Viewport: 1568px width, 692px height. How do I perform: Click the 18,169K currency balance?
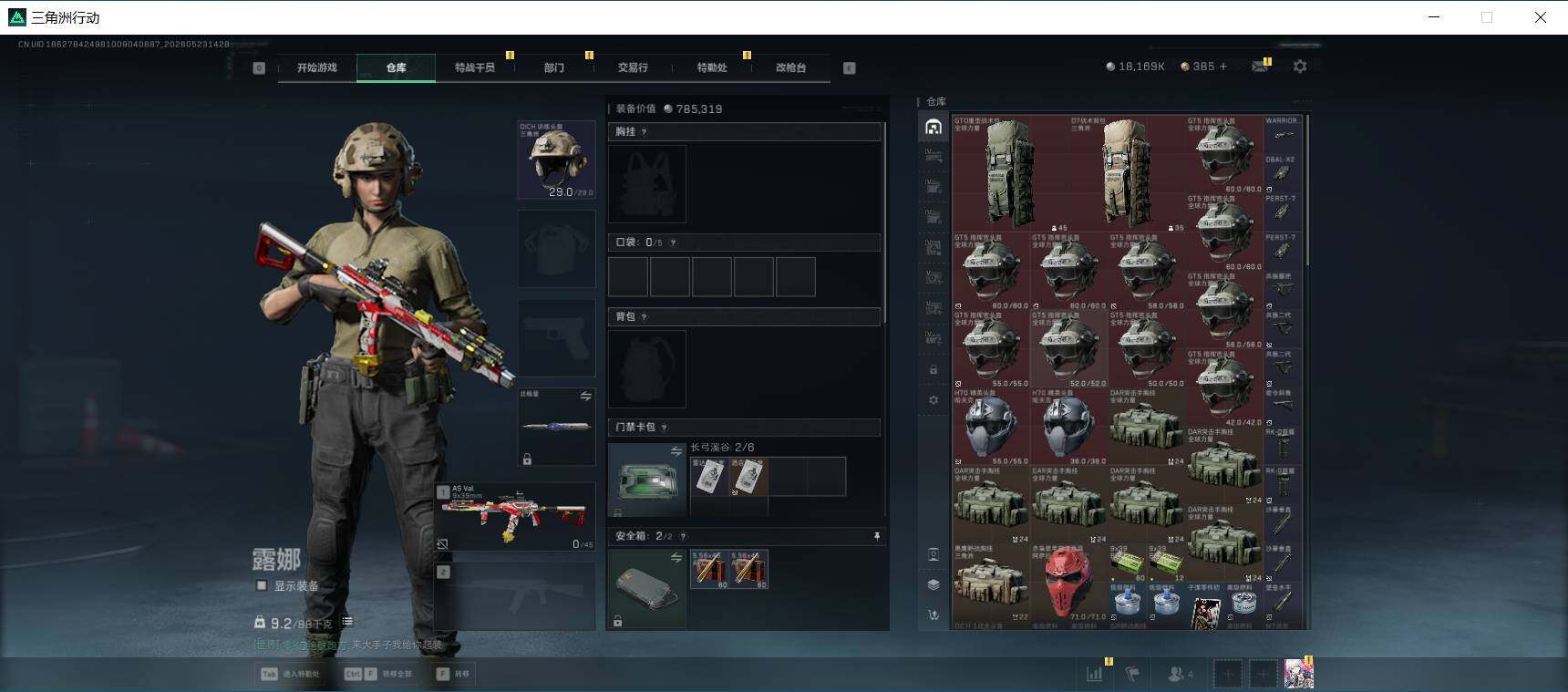pos(1135,67)
